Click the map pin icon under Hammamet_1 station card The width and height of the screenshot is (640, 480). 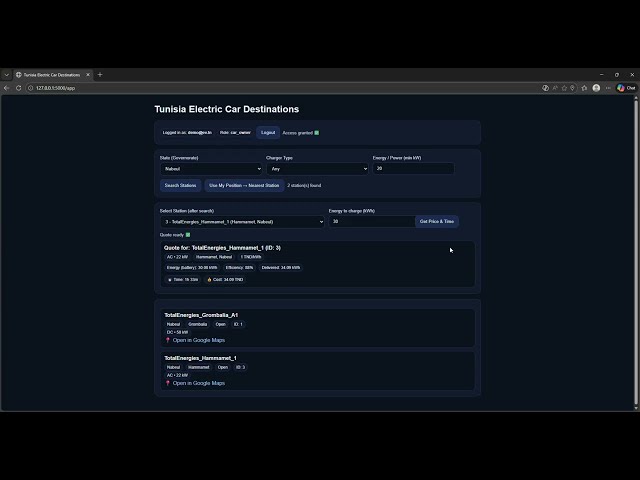click(x=167, y=383)
